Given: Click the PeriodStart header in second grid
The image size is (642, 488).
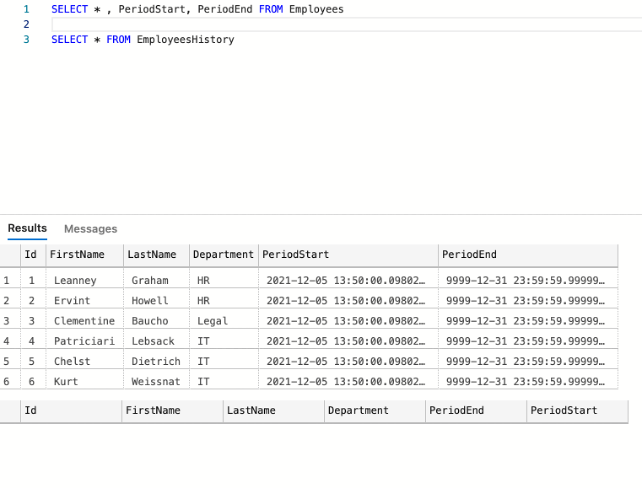Looking at the screenshot, I should [x=577, y=411].
